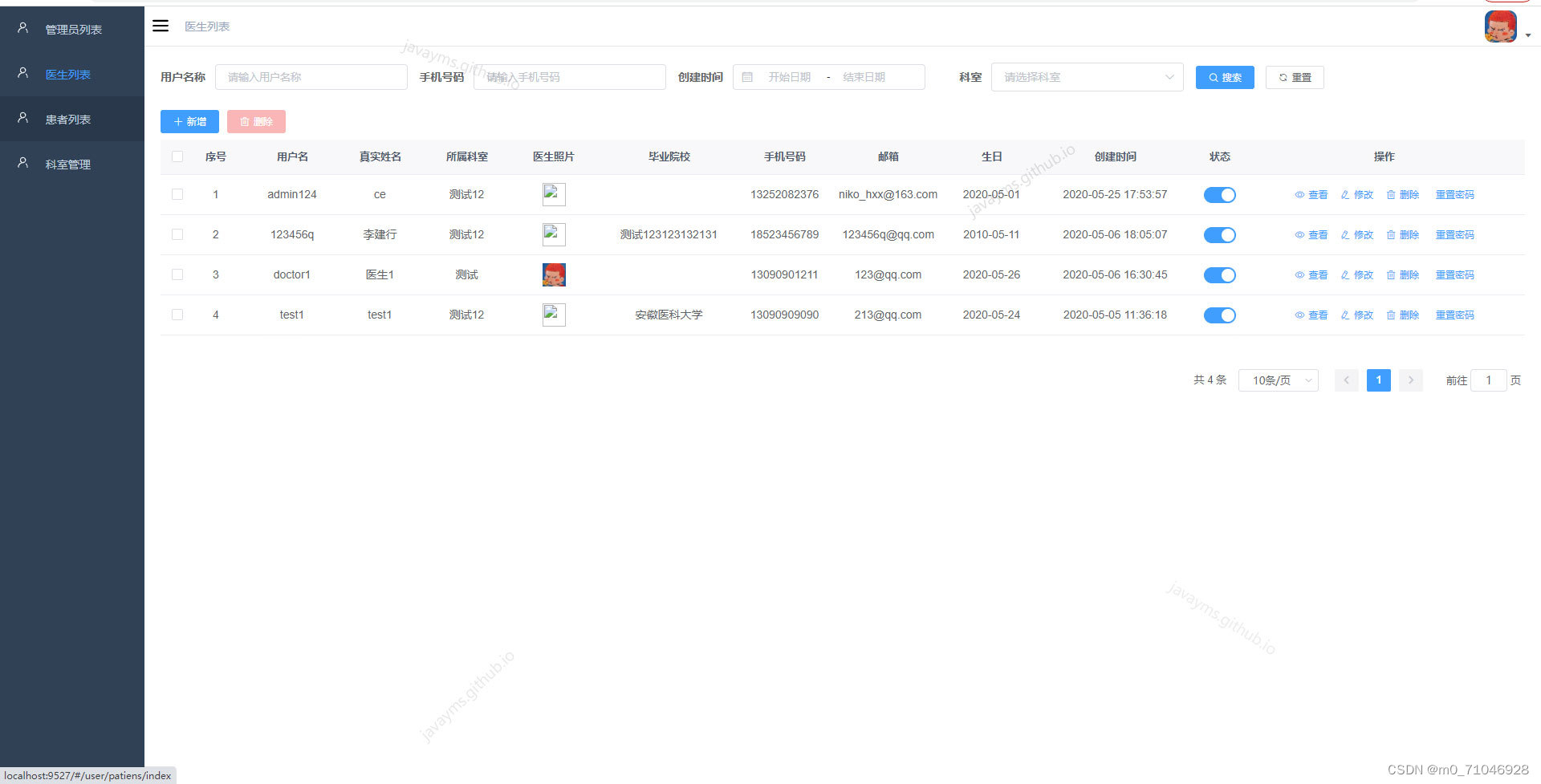Click 修改 edit link for test1
1541x784 pixels.
(1356, 315)
